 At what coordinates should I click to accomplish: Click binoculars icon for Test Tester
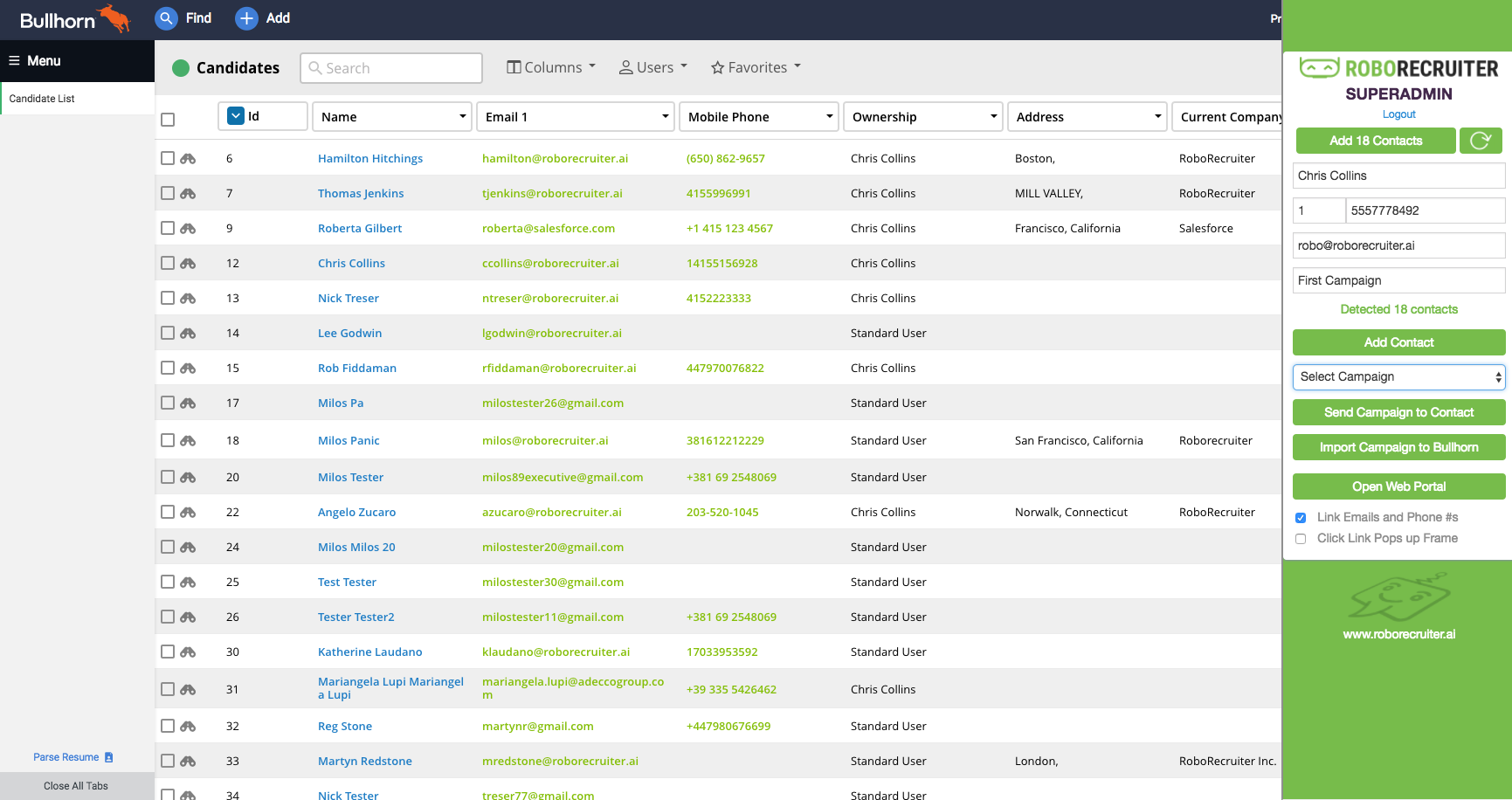pyautogui.click(x=188, y=583)
